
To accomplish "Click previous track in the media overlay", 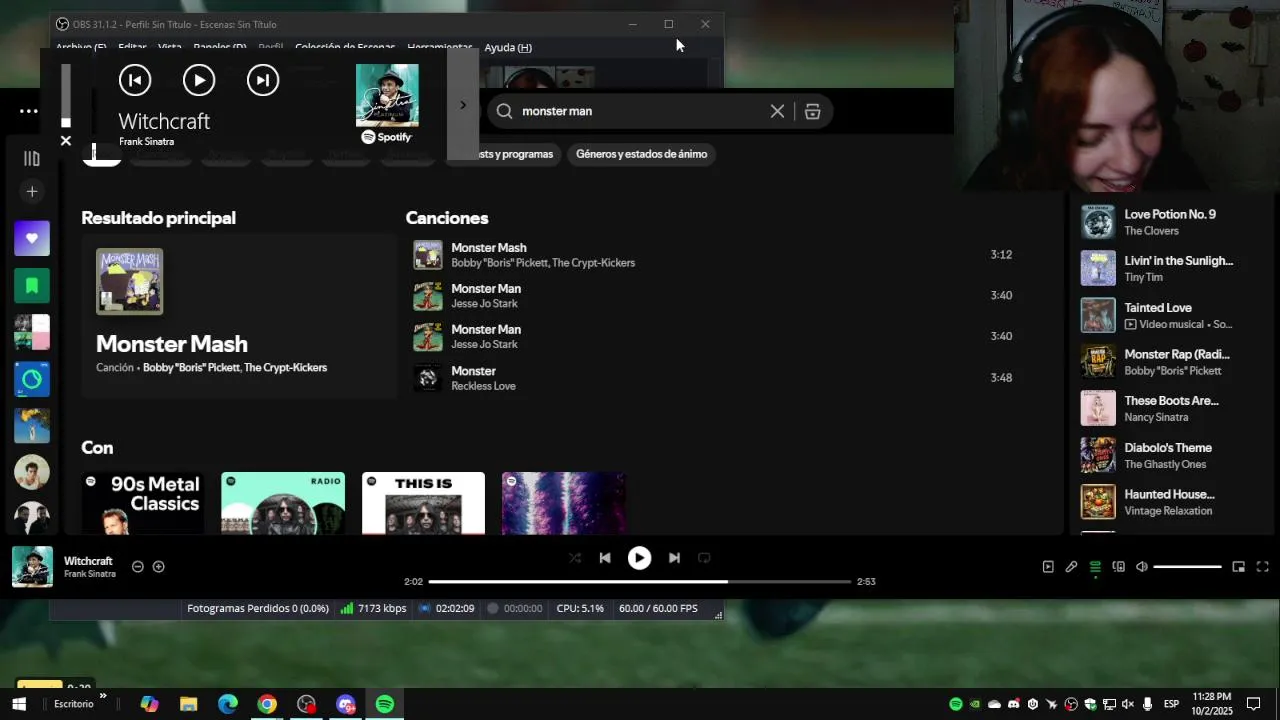I will coord(135,80).
